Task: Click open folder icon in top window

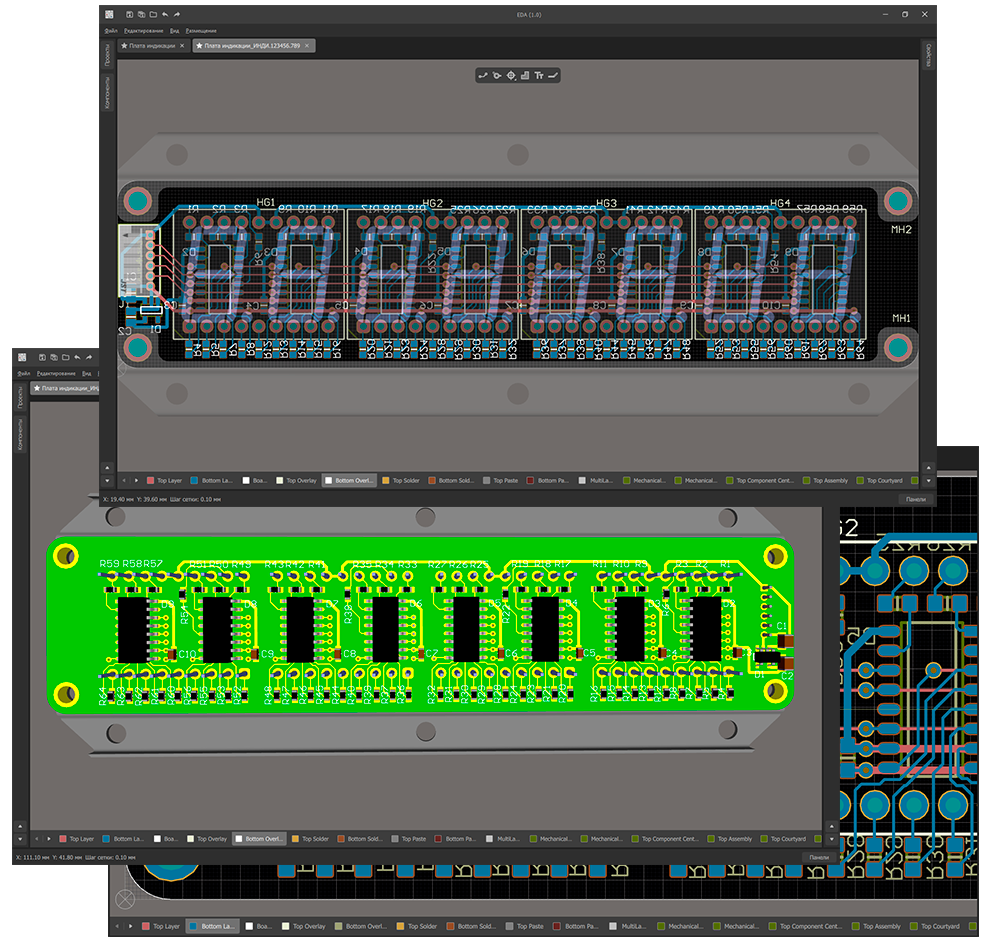Action: tap(152, 15)
